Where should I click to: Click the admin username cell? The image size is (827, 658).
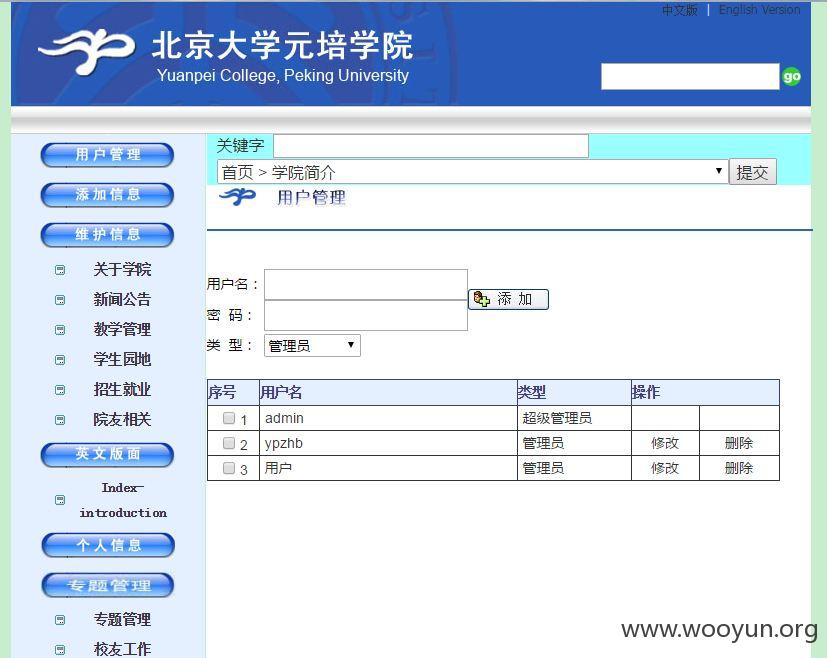click(x=388, y=418)
